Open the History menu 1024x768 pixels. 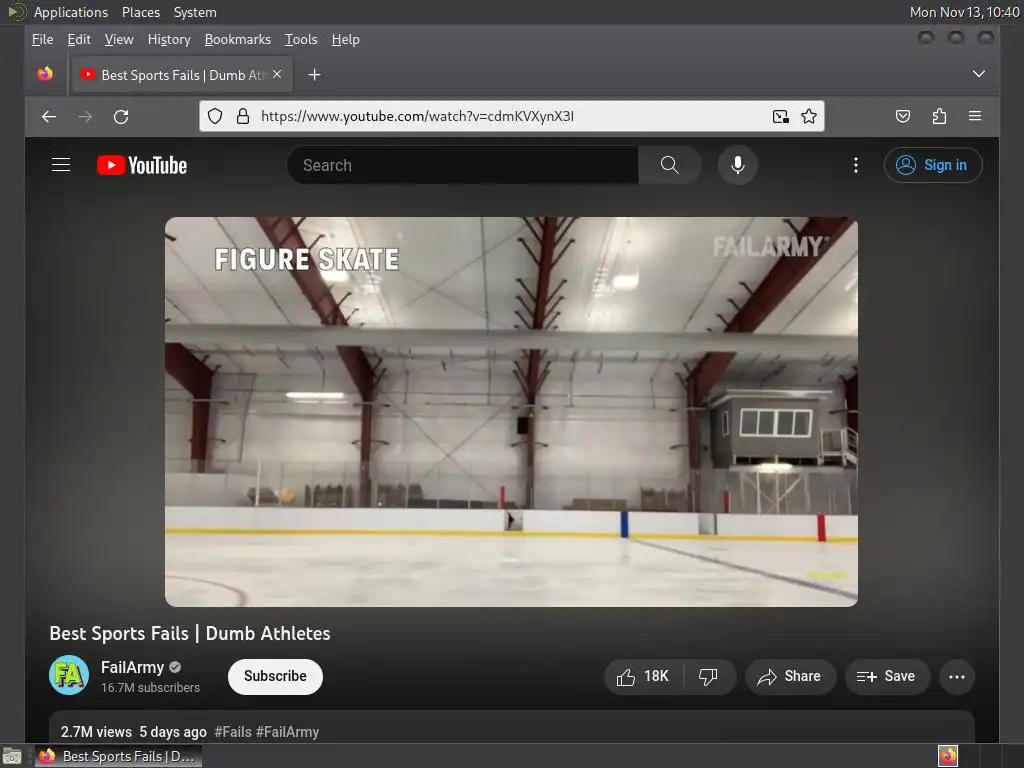[x=169, y=39]
